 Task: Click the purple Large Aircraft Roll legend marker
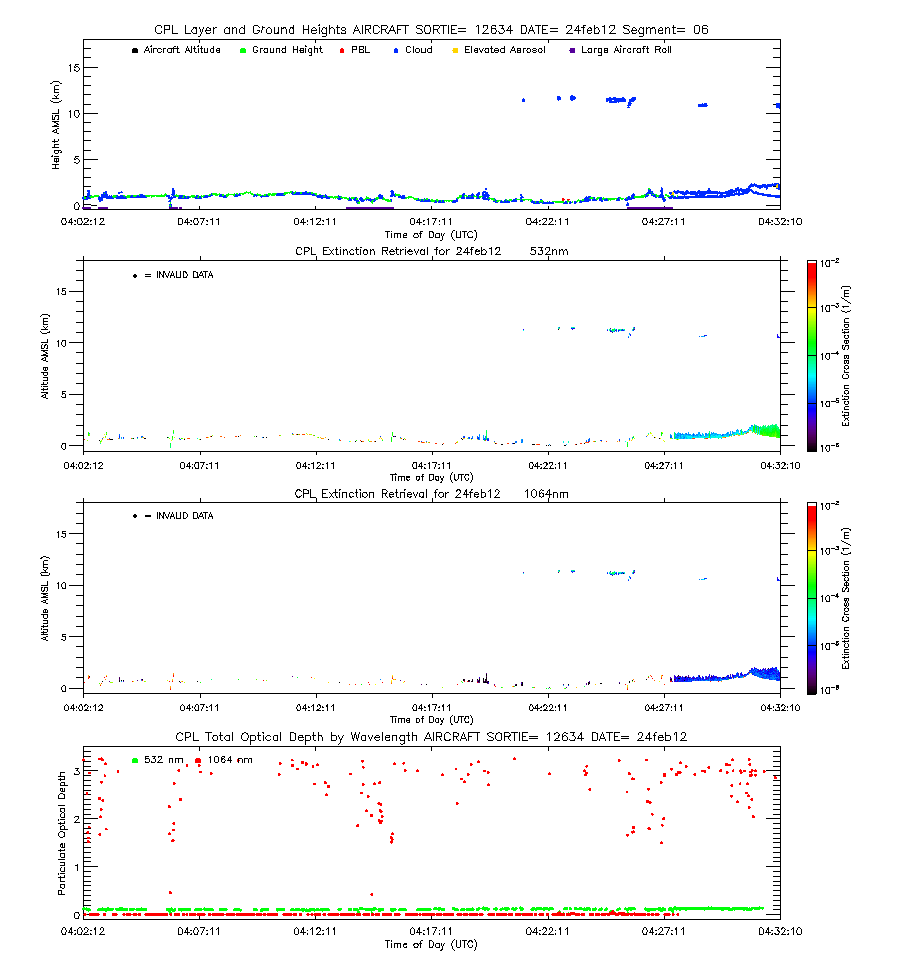572,51
